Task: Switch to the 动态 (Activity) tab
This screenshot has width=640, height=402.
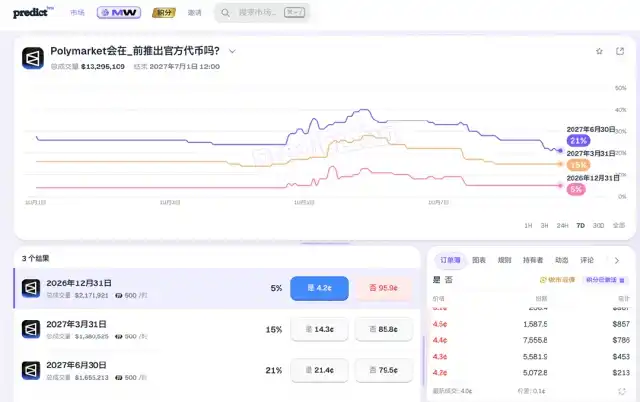Action: tap(561, 260)
